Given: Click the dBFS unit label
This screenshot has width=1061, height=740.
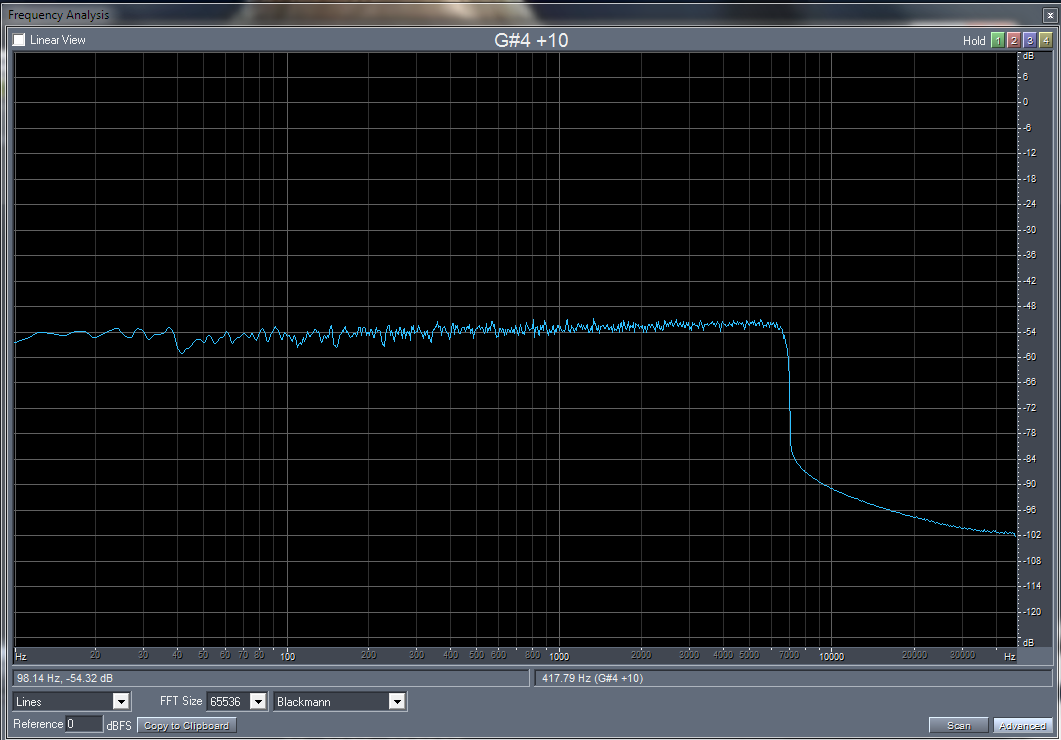Looking at the screenshot, I should tap(119, 725).
